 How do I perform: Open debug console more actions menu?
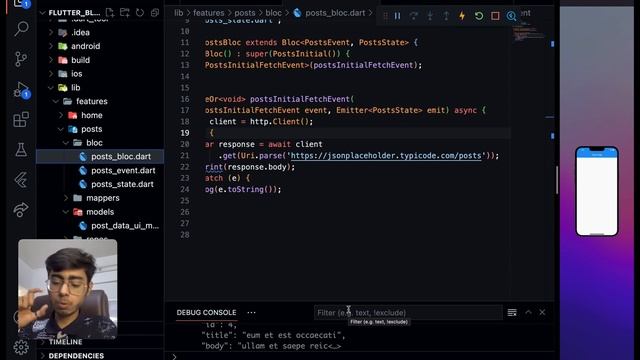(251, 313)
